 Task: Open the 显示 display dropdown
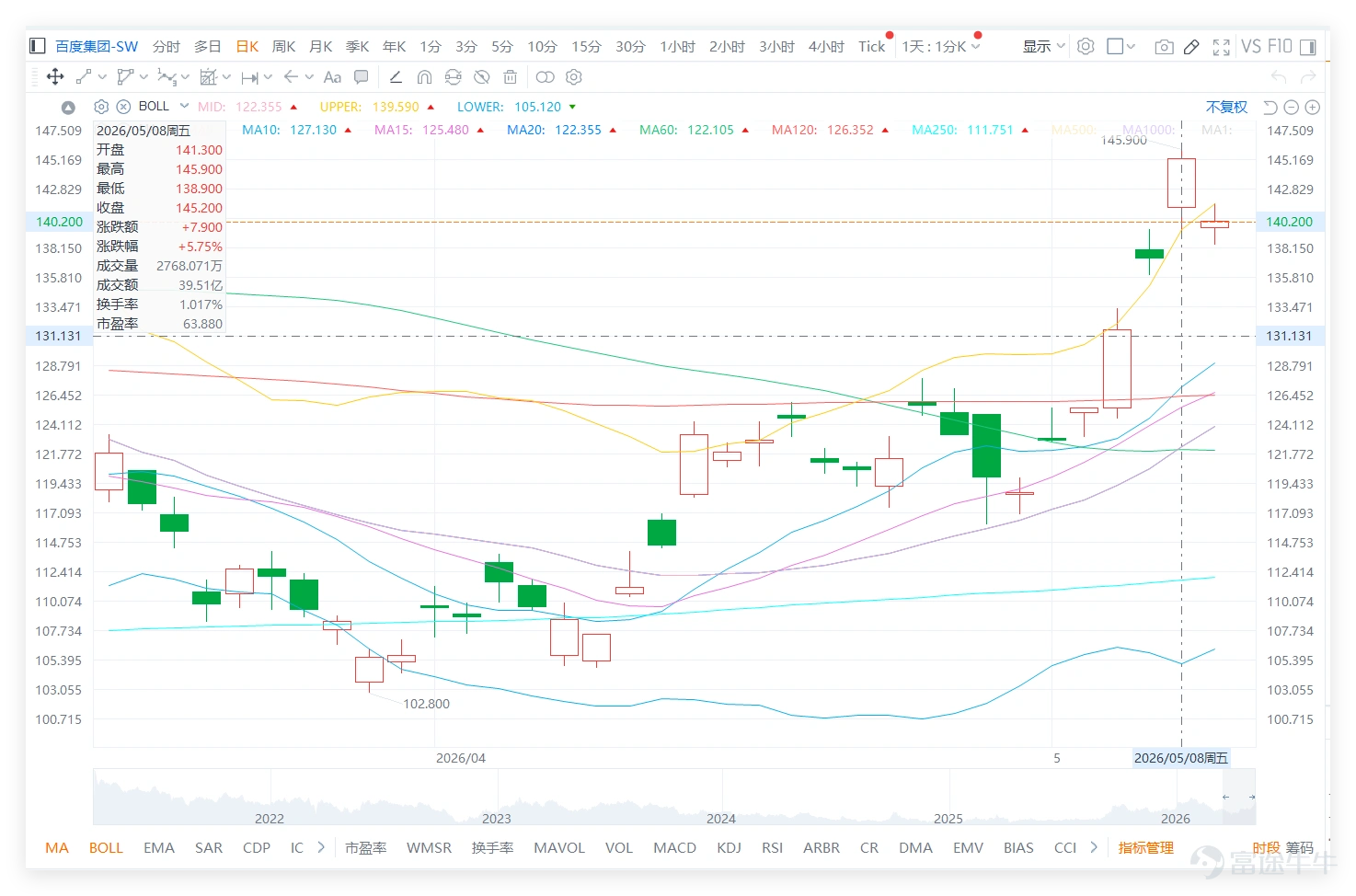[1044, 46]
